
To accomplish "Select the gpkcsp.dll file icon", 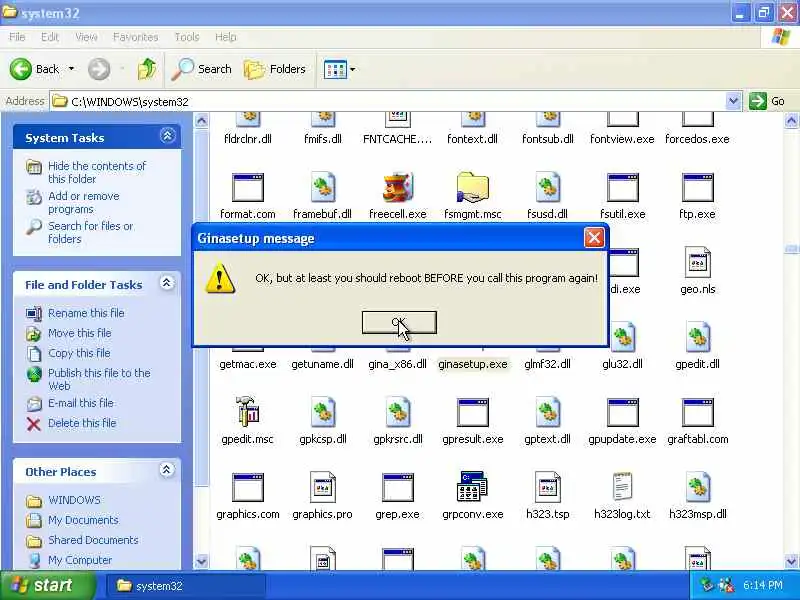I will 322,412.
